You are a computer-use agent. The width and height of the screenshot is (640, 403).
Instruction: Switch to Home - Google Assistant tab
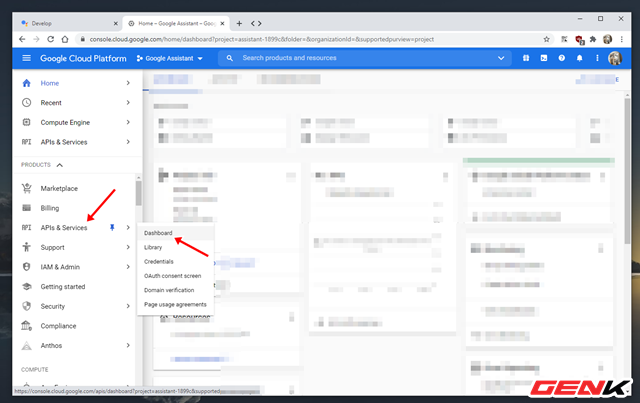point(176,23)
